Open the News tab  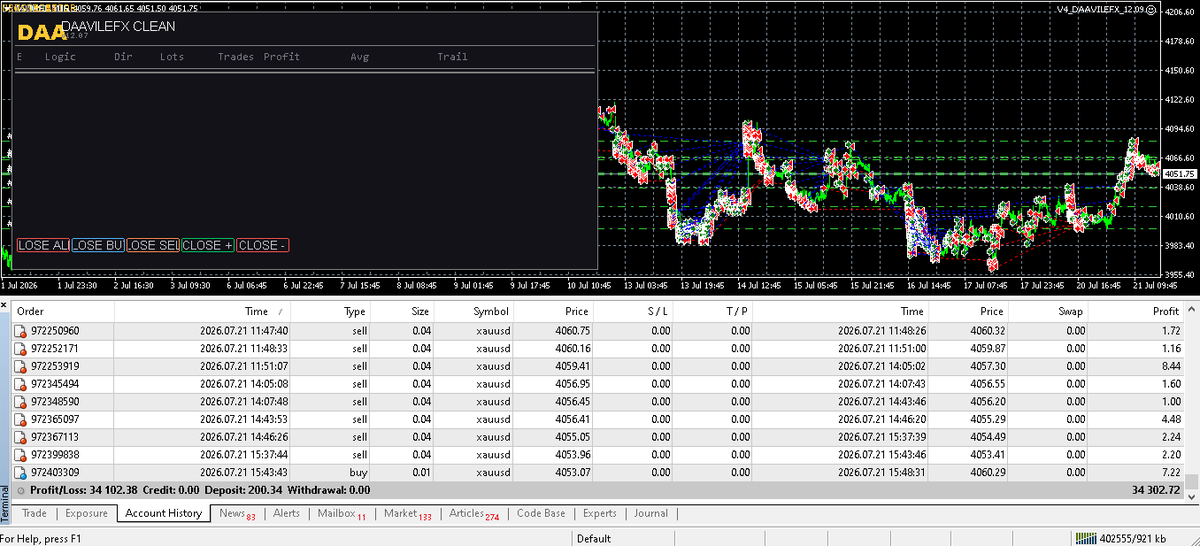point(237,514)
